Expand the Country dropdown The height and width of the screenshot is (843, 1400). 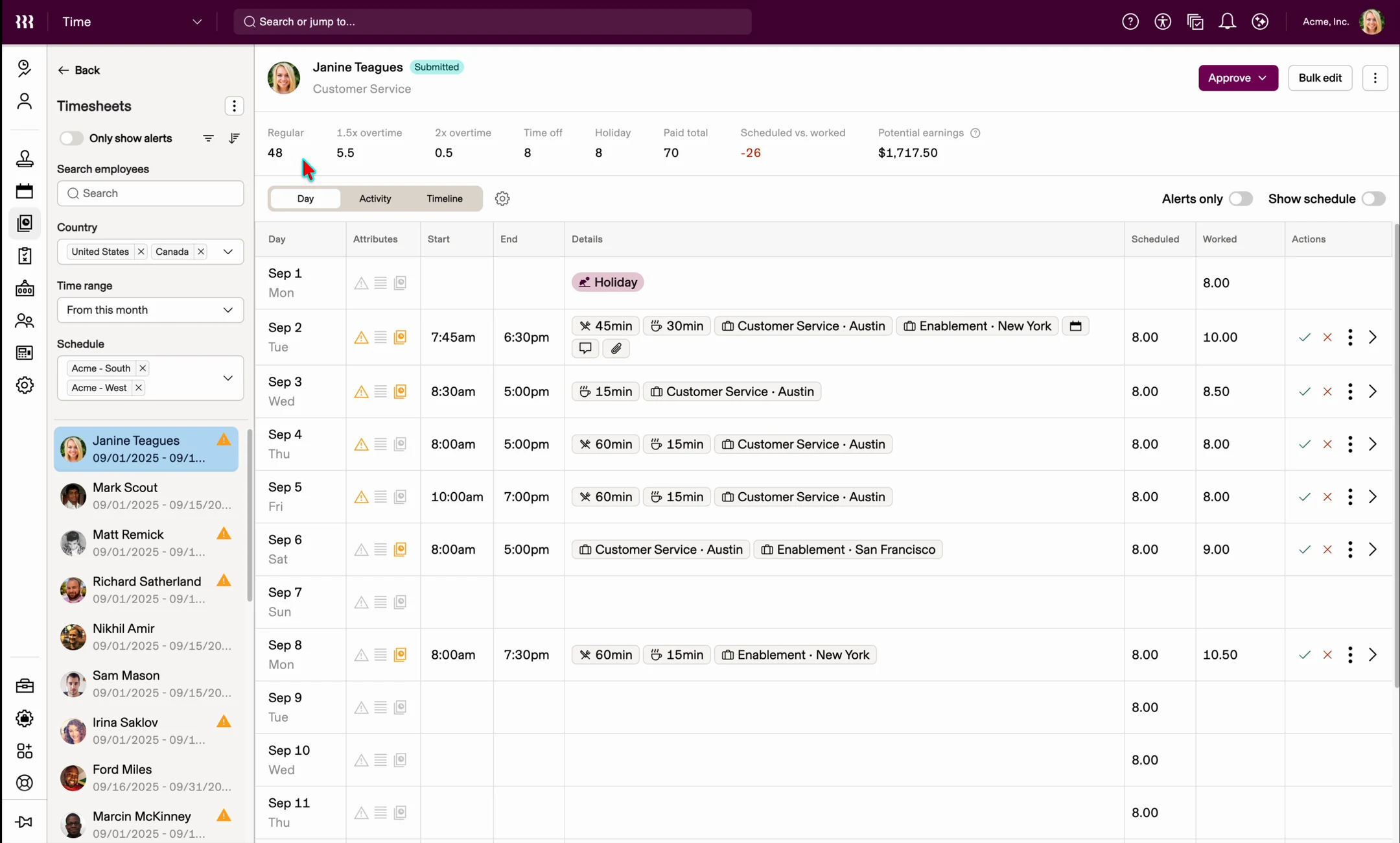[x=227, y=252]
